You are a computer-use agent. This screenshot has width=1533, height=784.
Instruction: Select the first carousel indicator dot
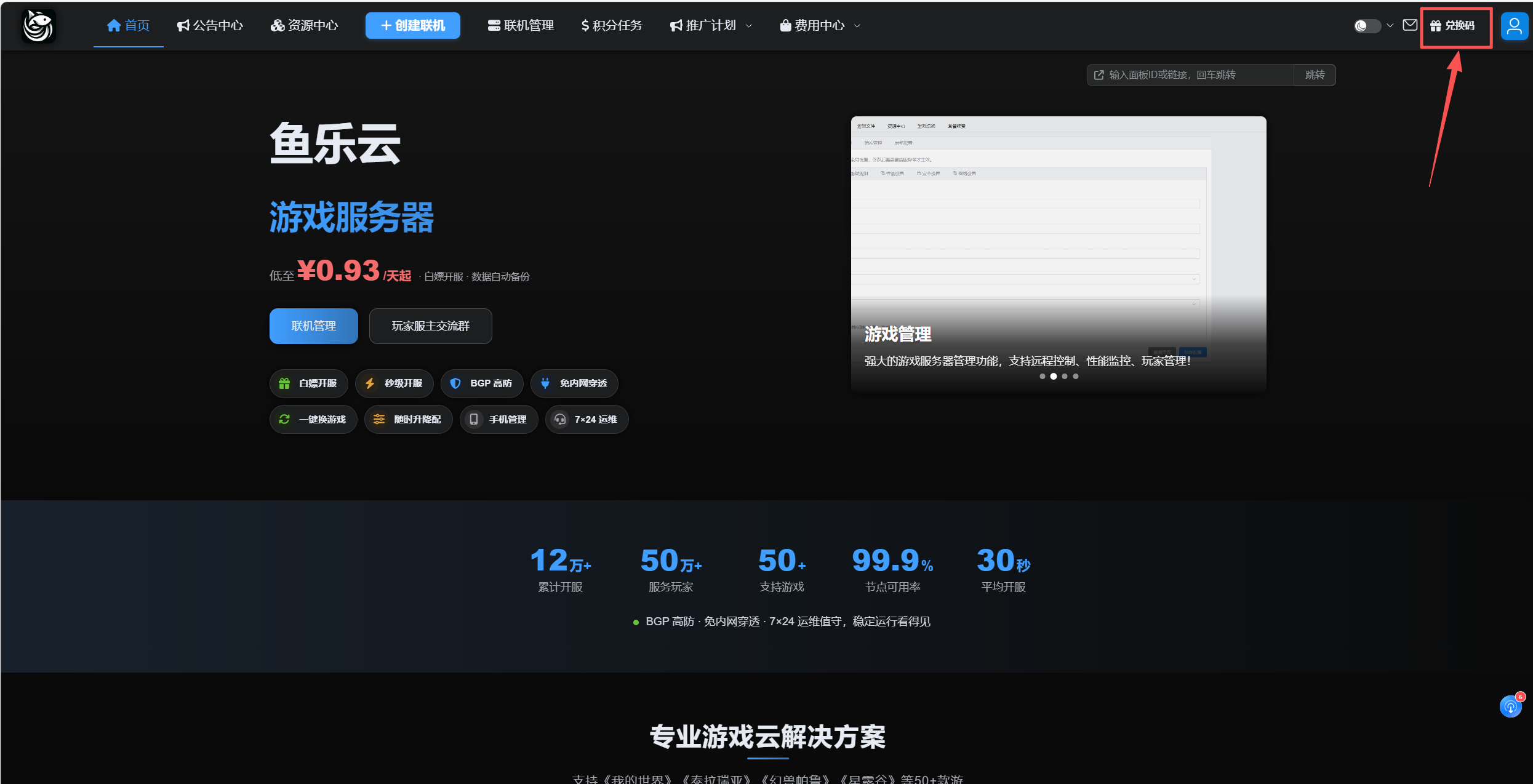pos(1042,376)
